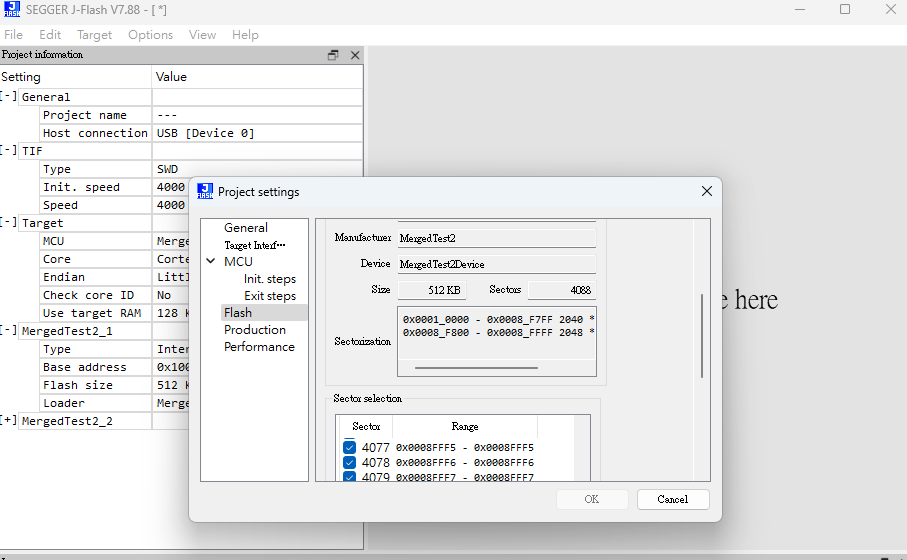
Task: Open the File menu
Action: pyautogui.click(x=13, y=35)
